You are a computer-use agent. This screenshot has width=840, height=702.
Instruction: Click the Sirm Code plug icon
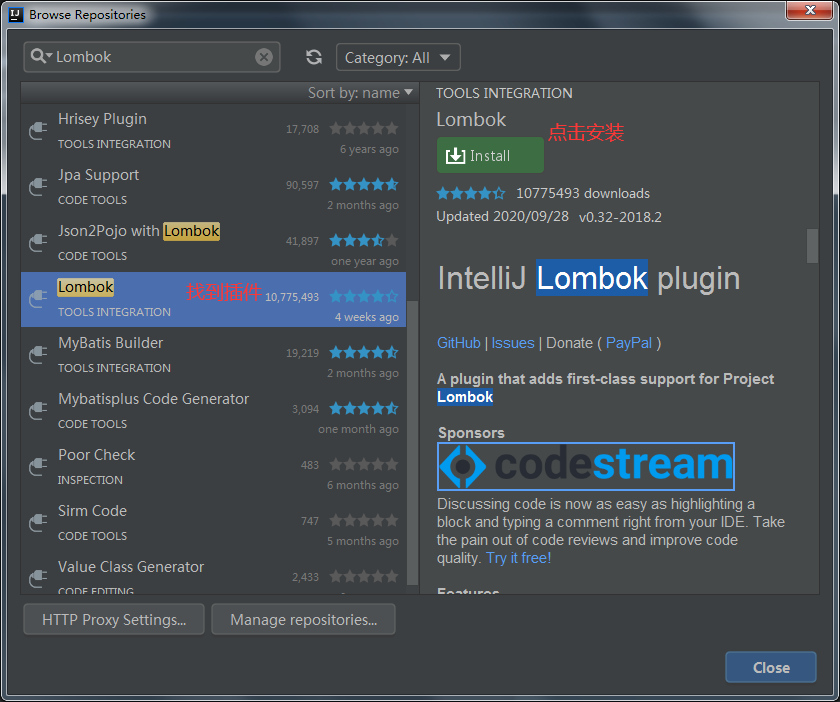click(x=38, y=522)
